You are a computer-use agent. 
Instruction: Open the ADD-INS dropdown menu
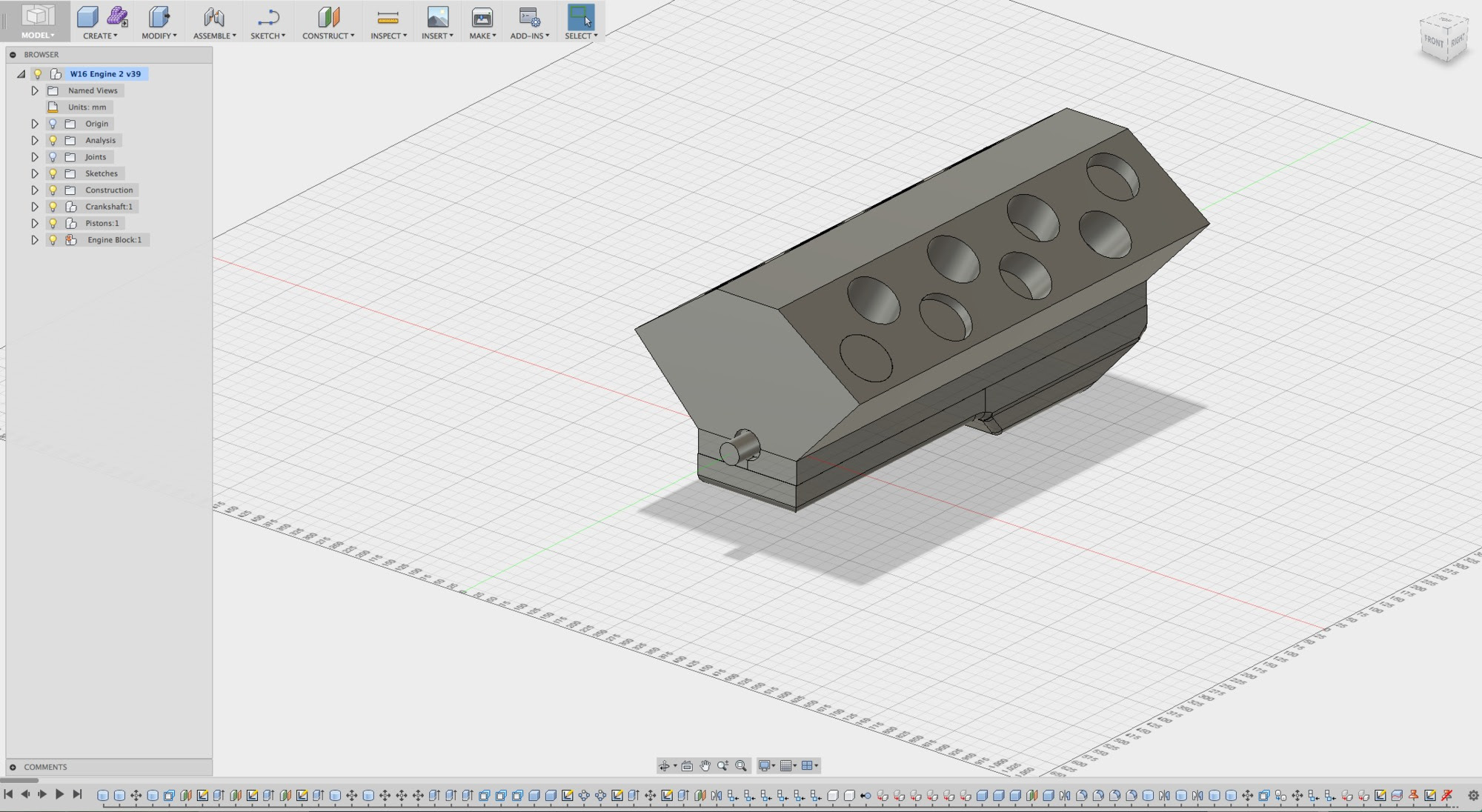pos(530,36)
